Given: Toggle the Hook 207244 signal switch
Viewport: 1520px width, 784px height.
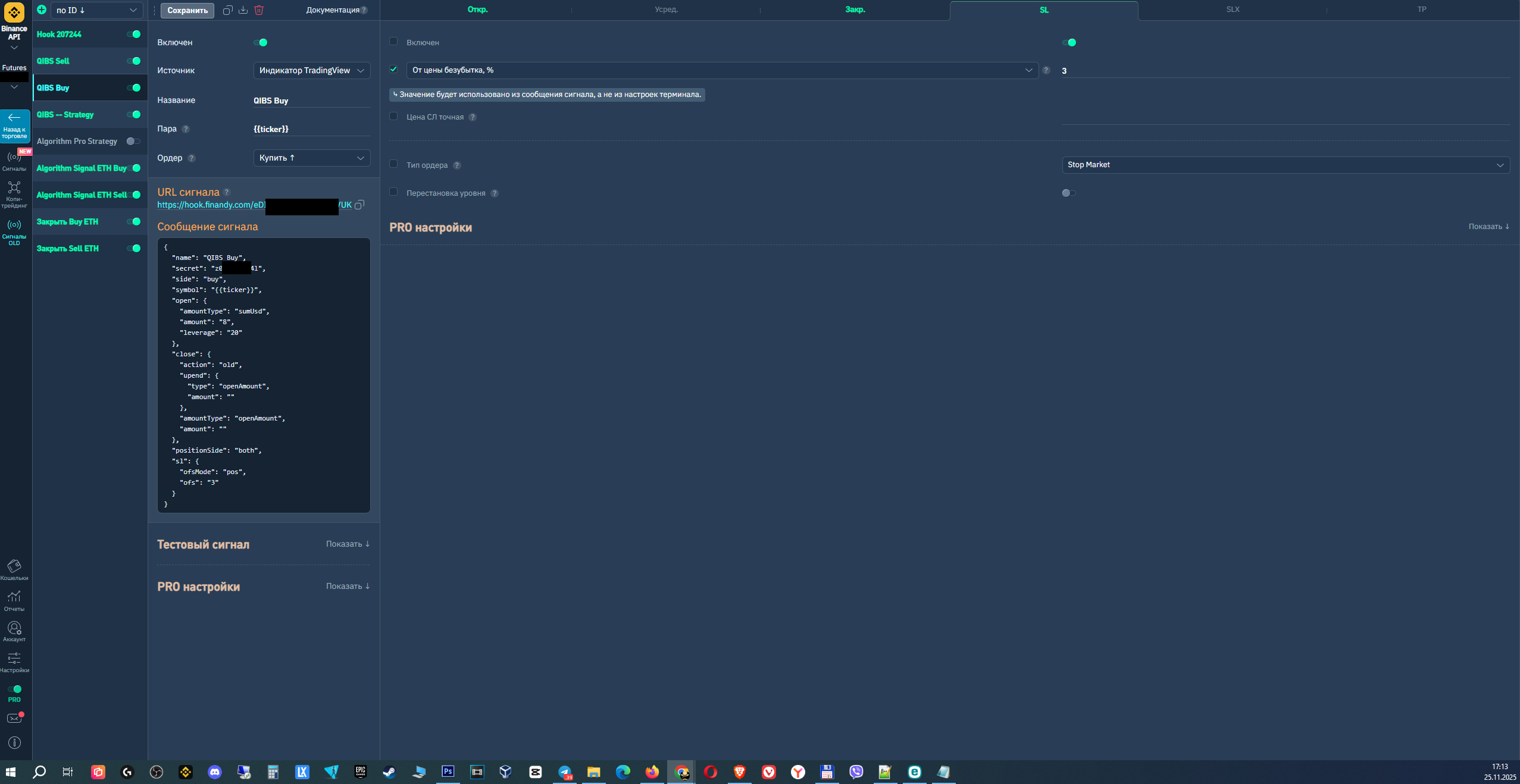Looking at the screenshot, I should click(x=134, y=34).
